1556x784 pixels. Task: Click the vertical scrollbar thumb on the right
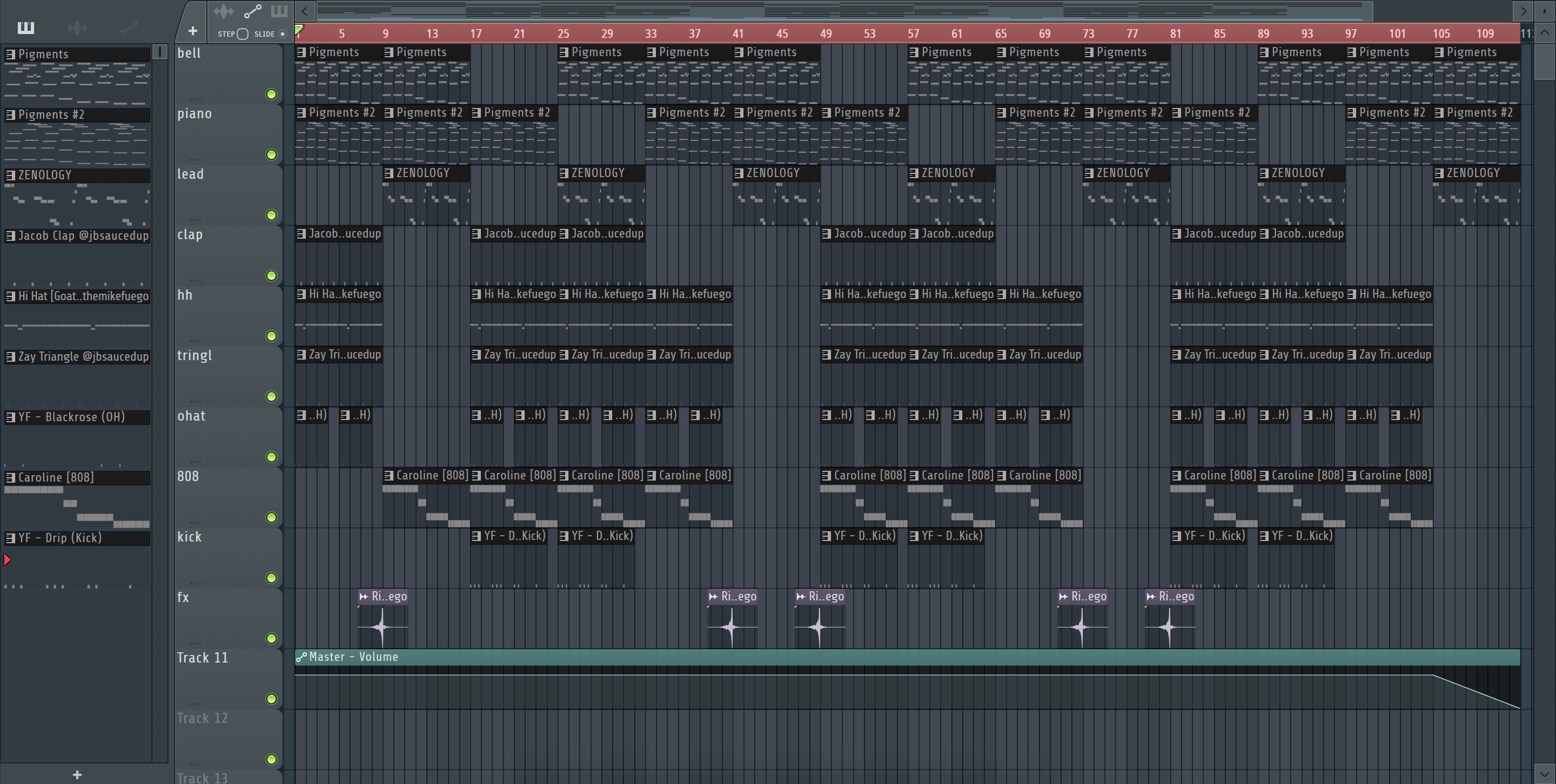click(x=1545, y=61)
